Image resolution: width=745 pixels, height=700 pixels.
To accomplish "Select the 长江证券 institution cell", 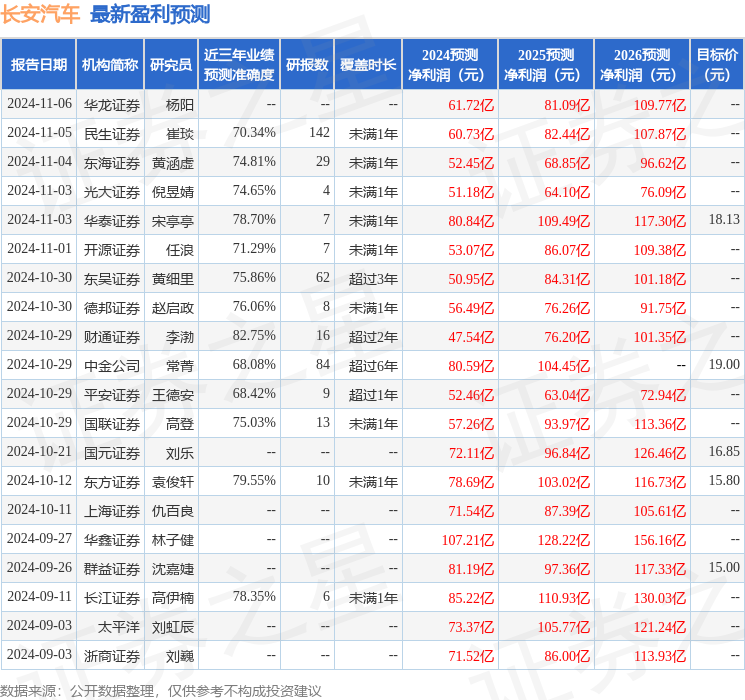I will tap(112, 598).
